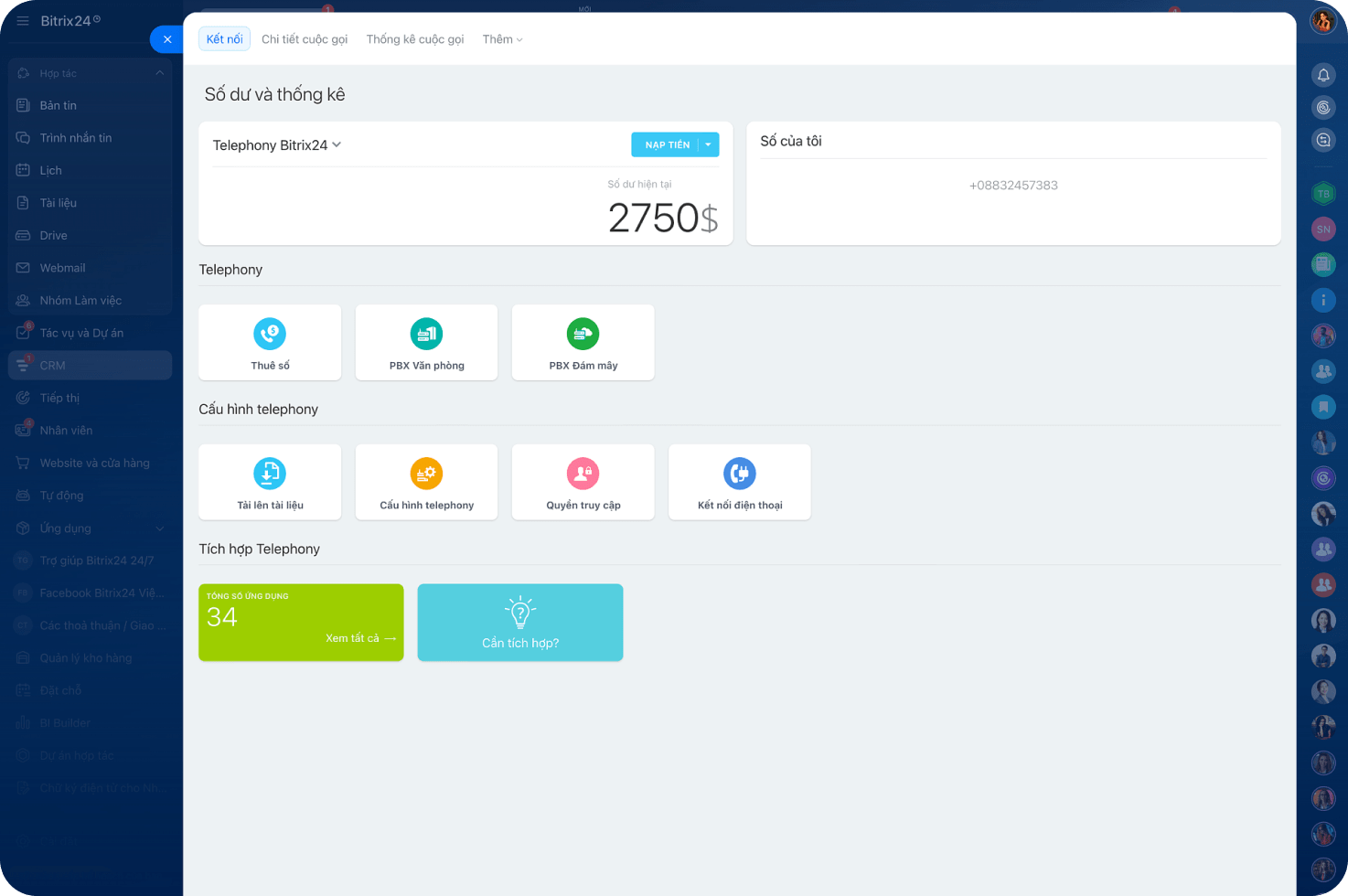Open CRM in the left sidebar
The width and height of the screenshot is (1348, 896).
(x=52, y=365)
